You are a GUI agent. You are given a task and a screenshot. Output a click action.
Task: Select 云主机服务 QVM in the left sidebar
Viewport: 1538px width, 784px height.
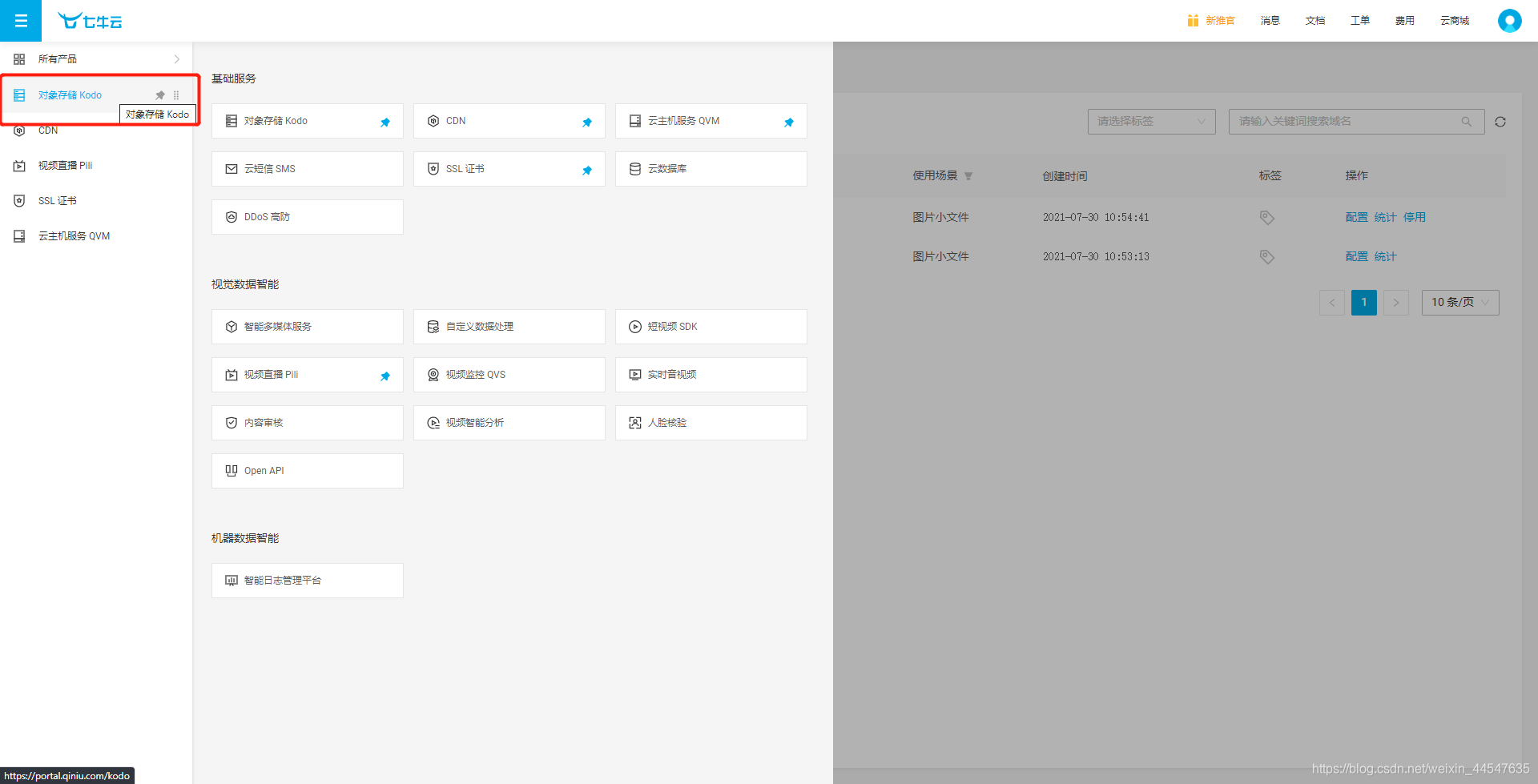pyautogui.click(x=96, y=236)
